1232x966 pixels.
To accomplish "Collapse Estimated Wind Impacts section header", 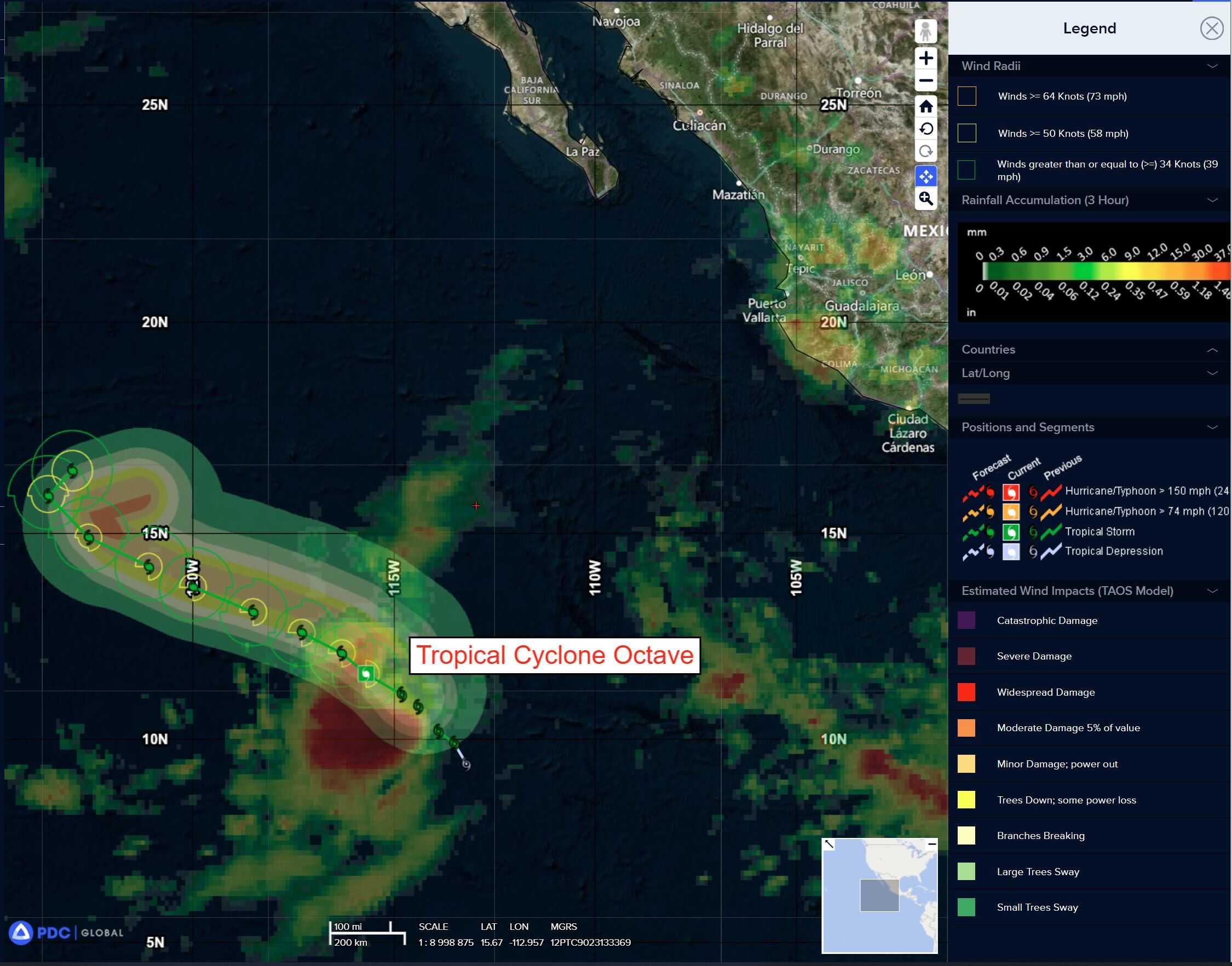I will 1212,591.
